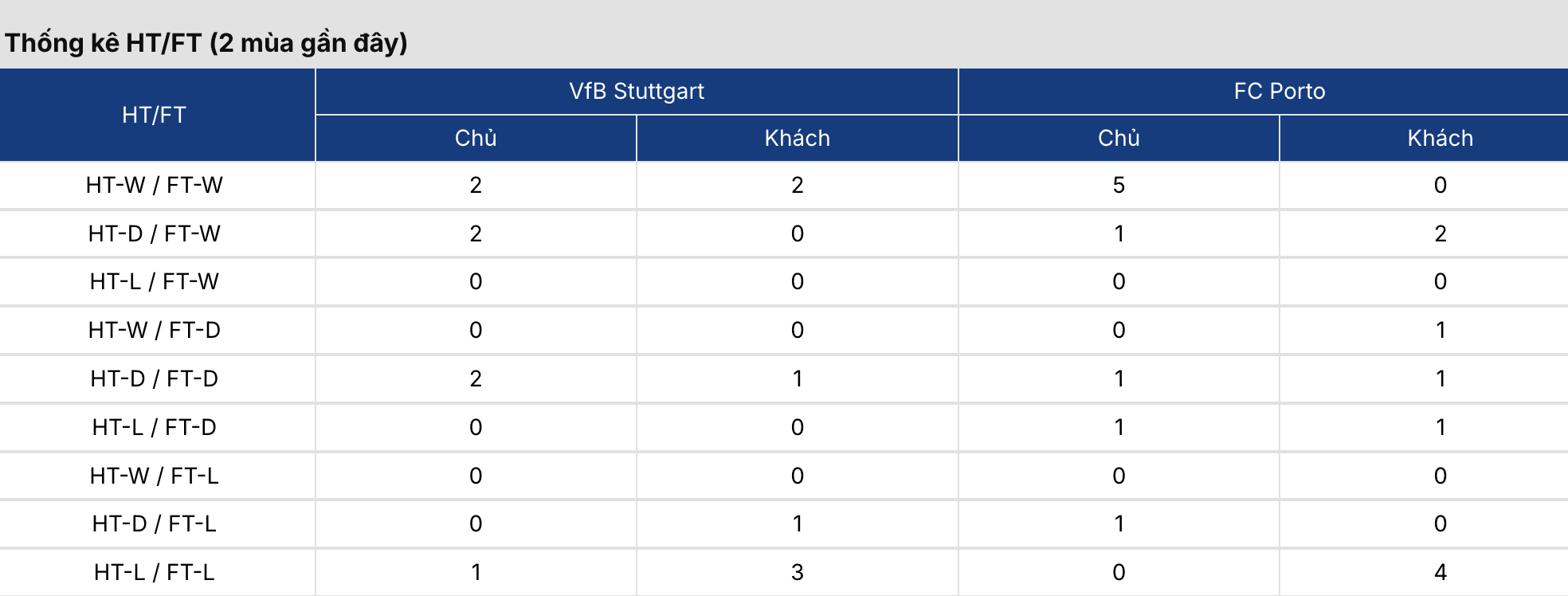Click Stuttgart Khách value 3 for HT-L/FT-L
The height and width of the screenshot is (596, 1568).
pyautogui.click(x=797, y=572)
